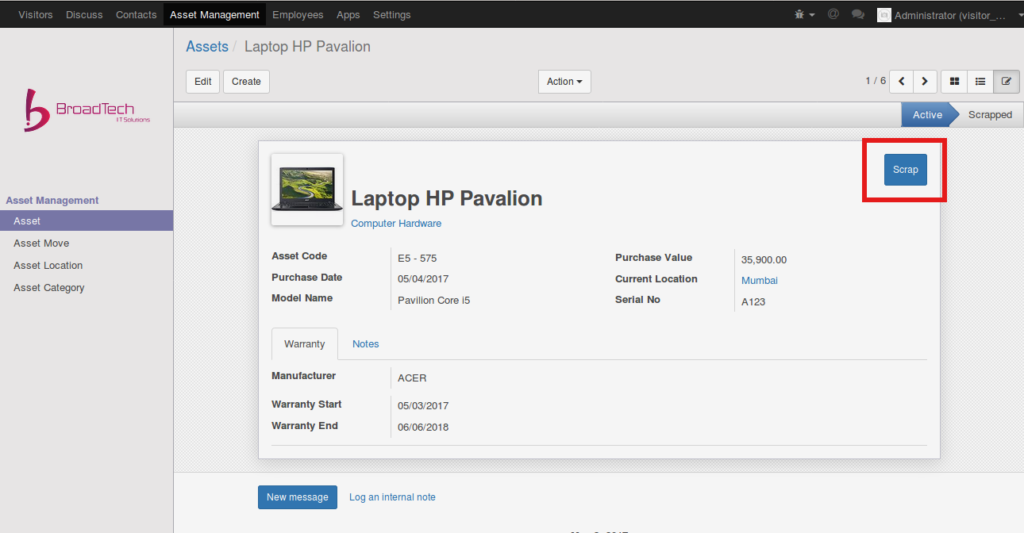
Task: Click the Active status stage
Action: click(x=927, y=114)
